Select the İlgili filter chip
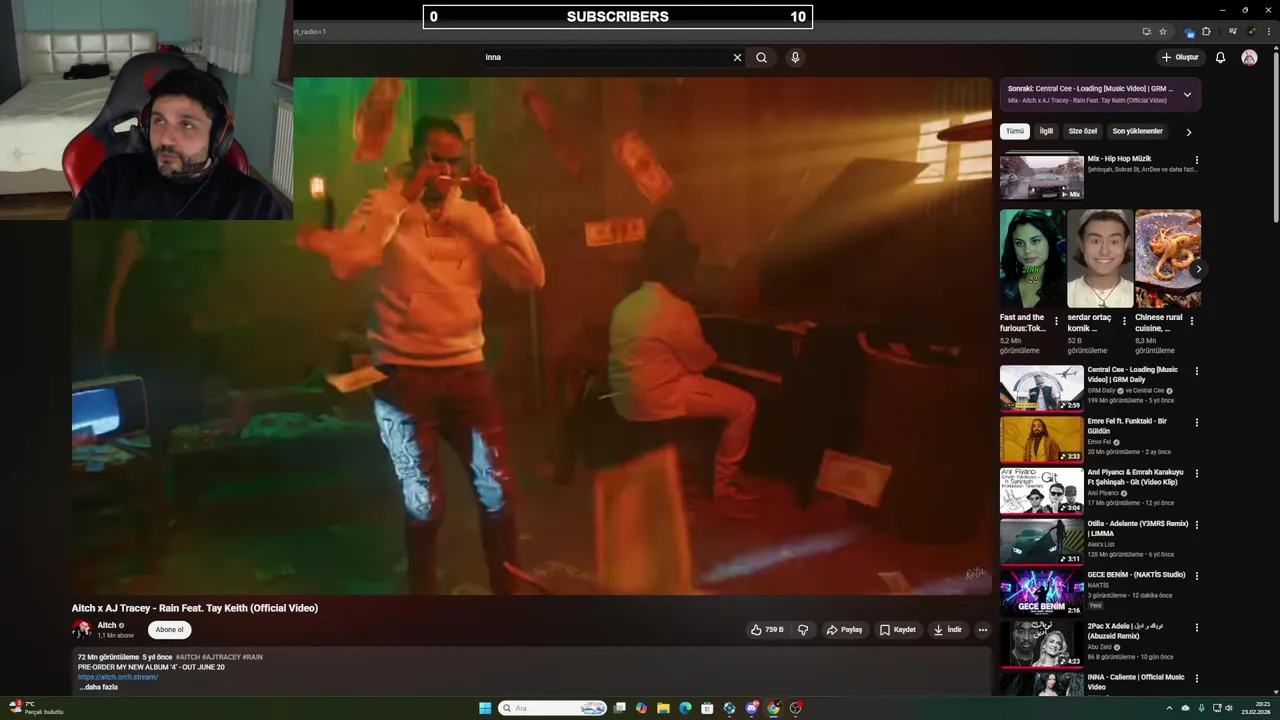Viewport: 1280px width, 720px height. pos(1046,131)
